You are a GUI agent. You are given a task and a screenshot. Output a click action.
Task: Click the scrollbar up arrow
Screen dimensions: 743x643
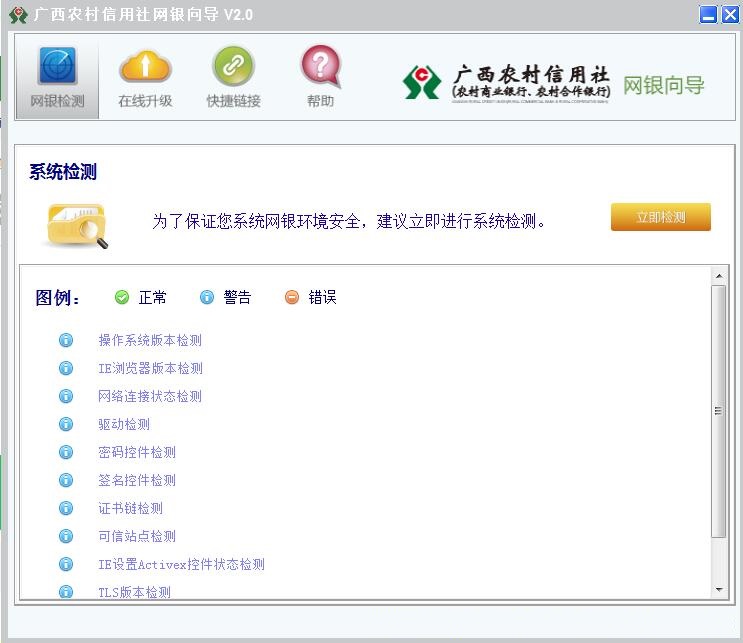click(718, 275)
